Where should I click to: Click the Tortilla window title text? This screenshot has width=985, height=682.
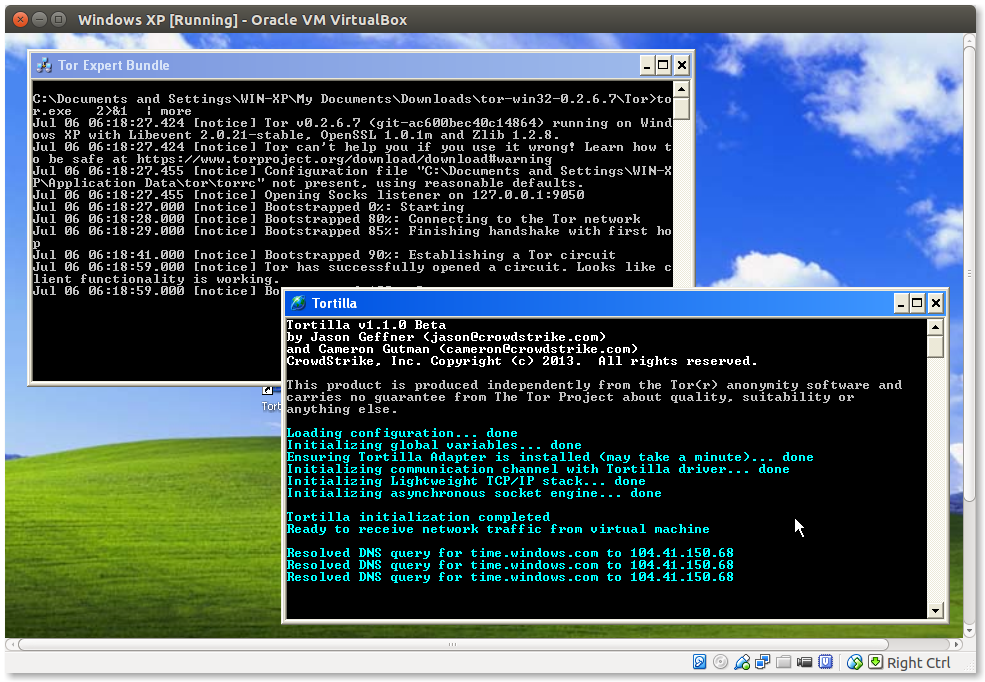(x=334, y=303)
